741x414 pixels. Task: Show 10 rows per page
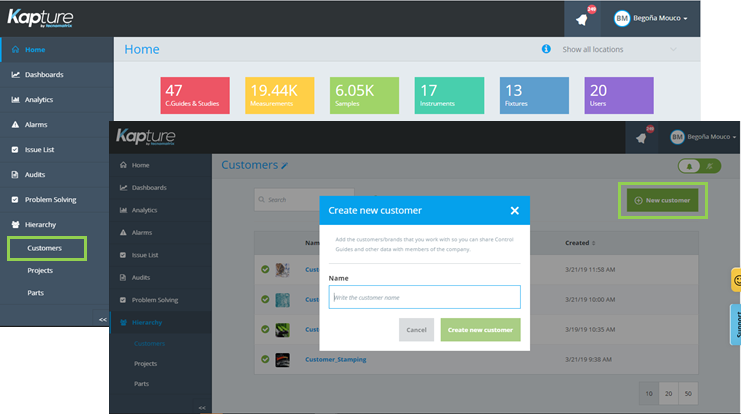pyautogui.click(x=649, y=394)
